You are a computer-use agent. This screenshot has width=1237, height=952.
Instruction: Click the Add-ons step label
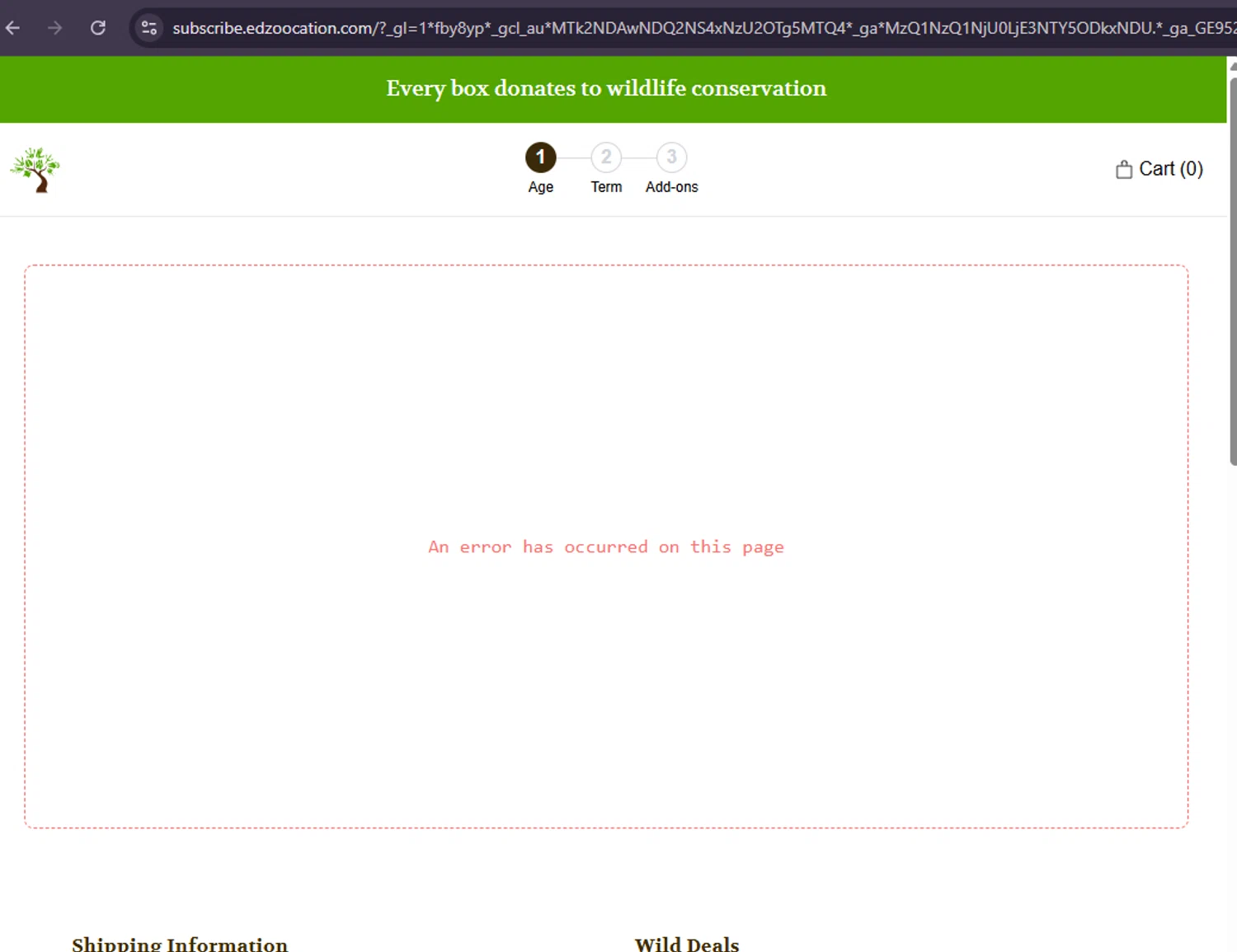(x=671, y=187)
